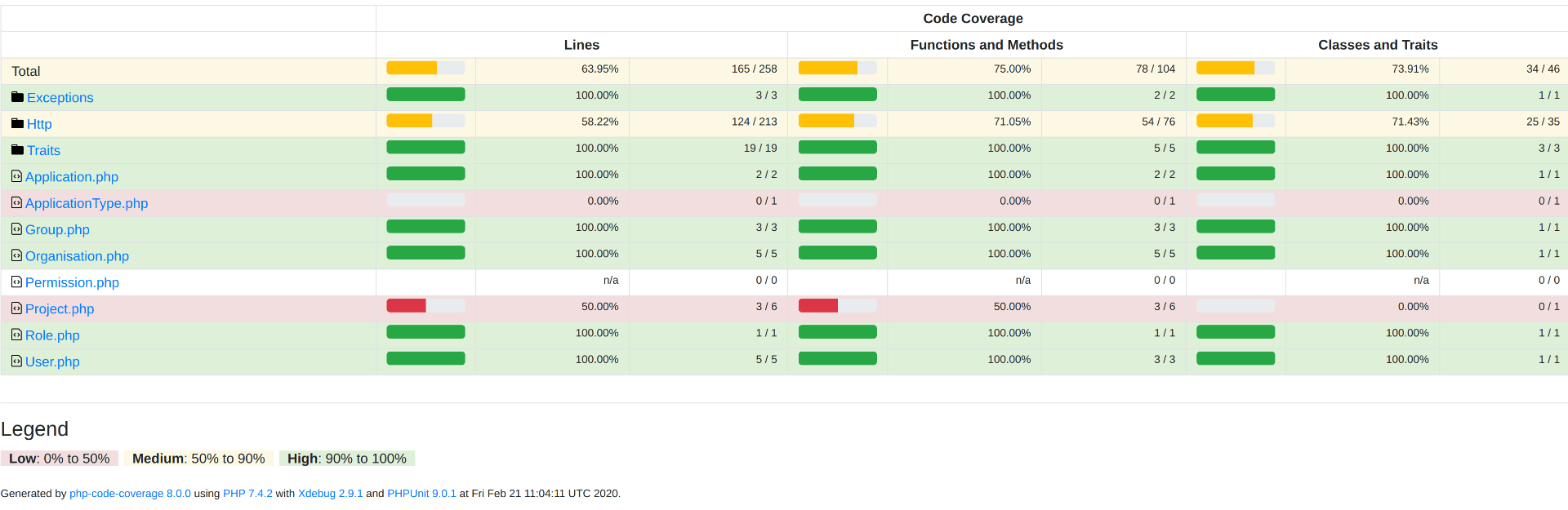
Task: Select the 63.95% total lines percentage
Action: (599, 69)
